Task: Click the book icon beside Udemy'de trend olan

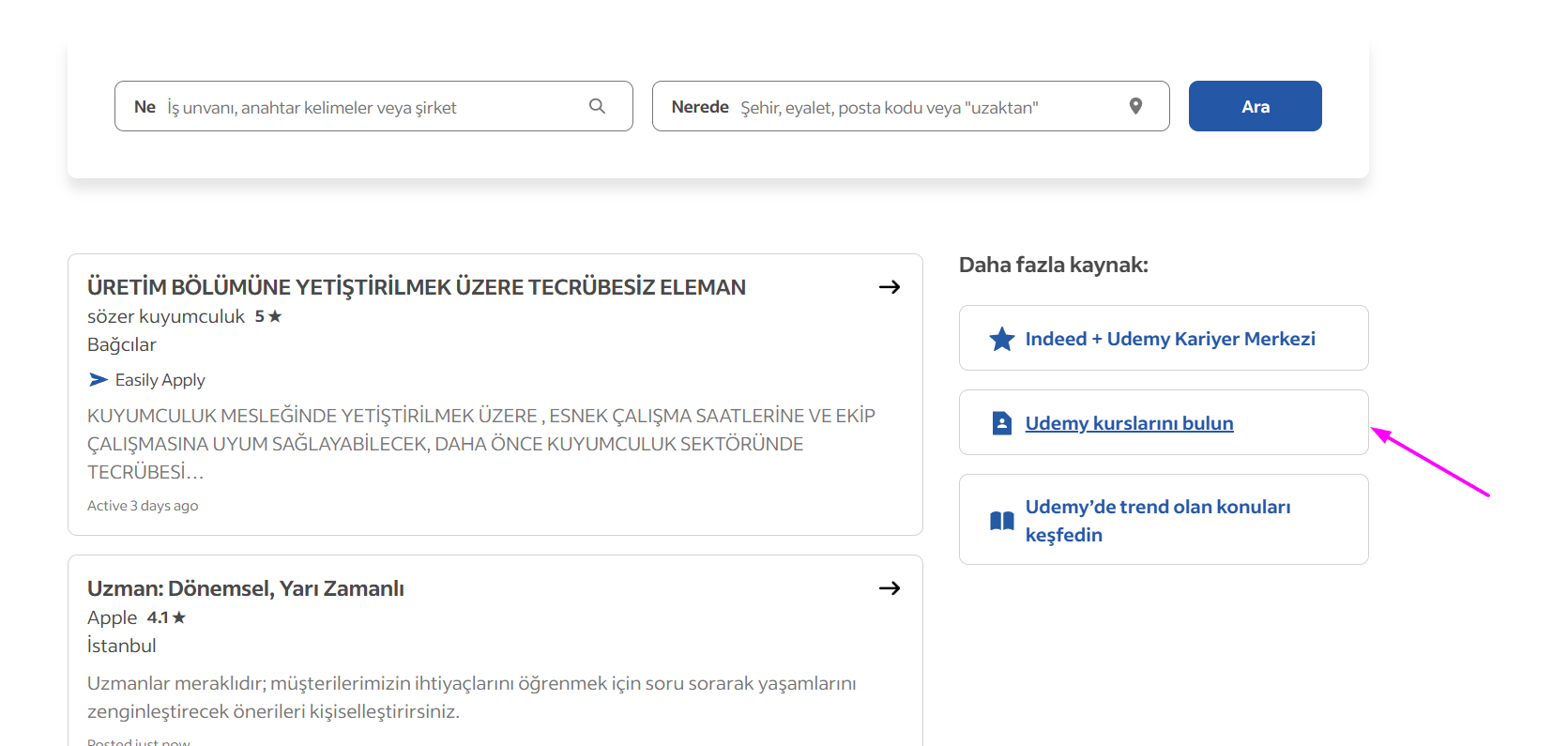Action: (1002, 521)
